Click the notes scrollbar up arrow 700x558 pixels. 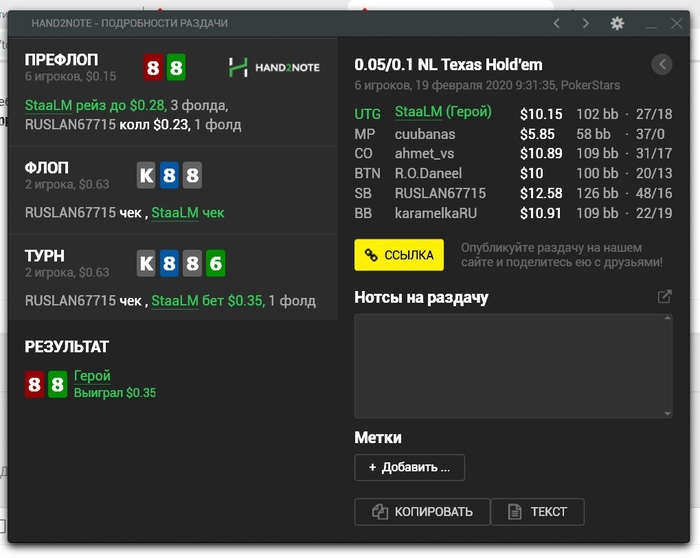[668, 318]
